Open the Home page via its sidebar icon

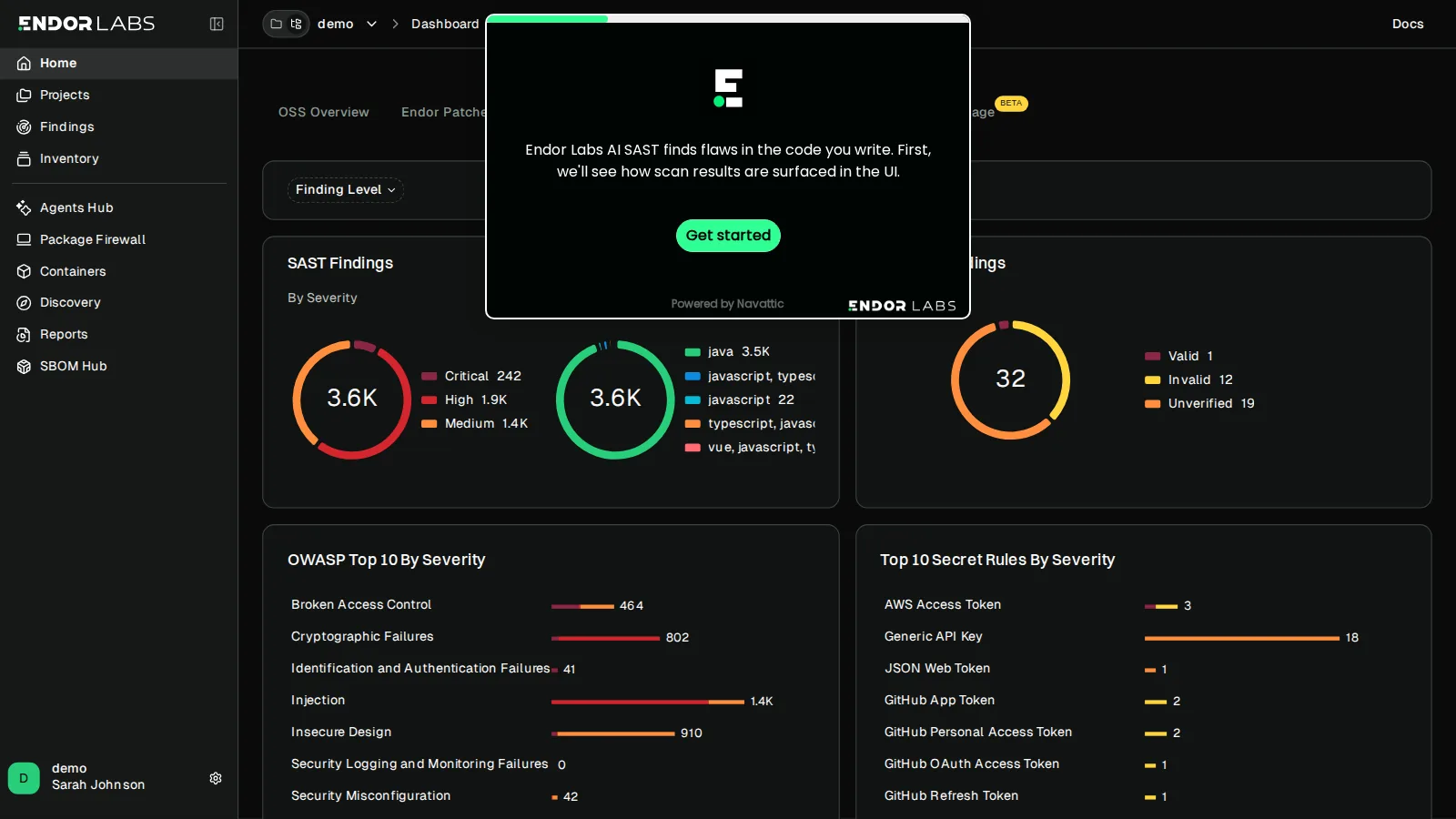coord(24,64)
